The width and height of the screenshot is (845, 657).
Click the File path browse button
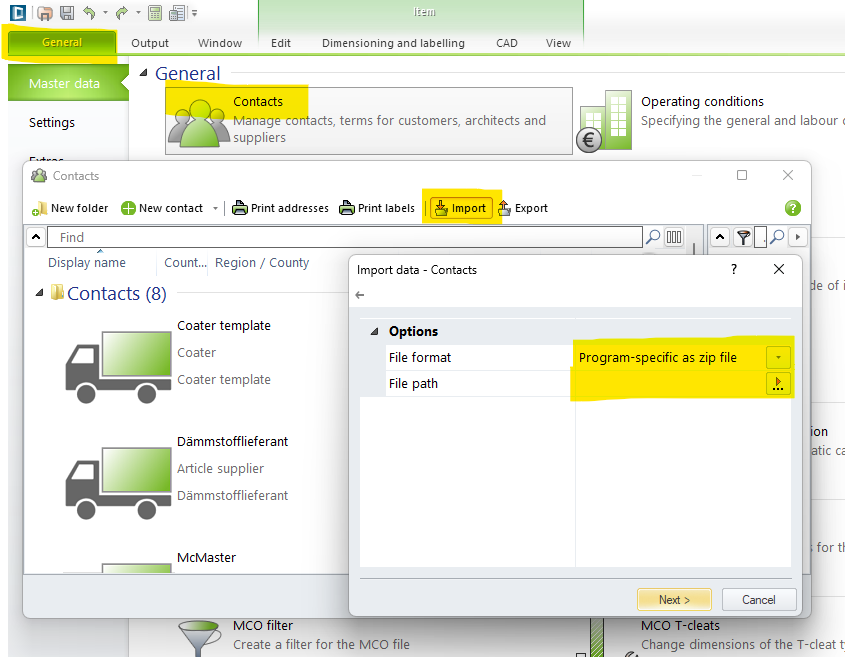tap(778, 384)
